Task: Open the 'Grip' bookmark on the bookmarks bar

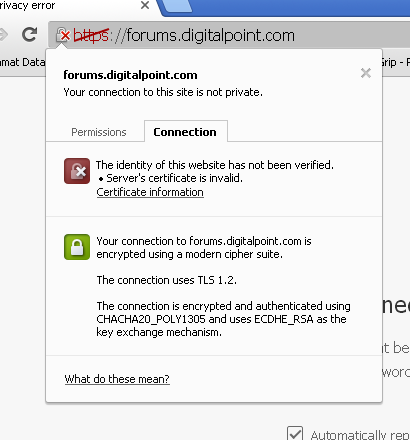Action: coord(389,62)
